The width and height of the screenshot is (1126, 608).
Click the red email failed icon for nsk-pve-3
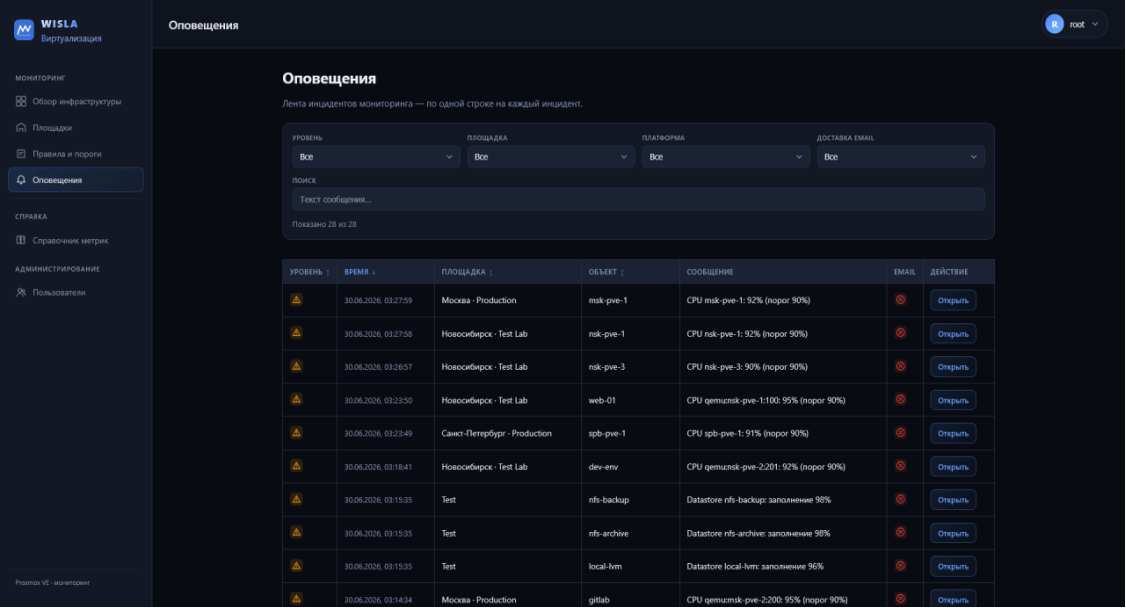[901, 366]
